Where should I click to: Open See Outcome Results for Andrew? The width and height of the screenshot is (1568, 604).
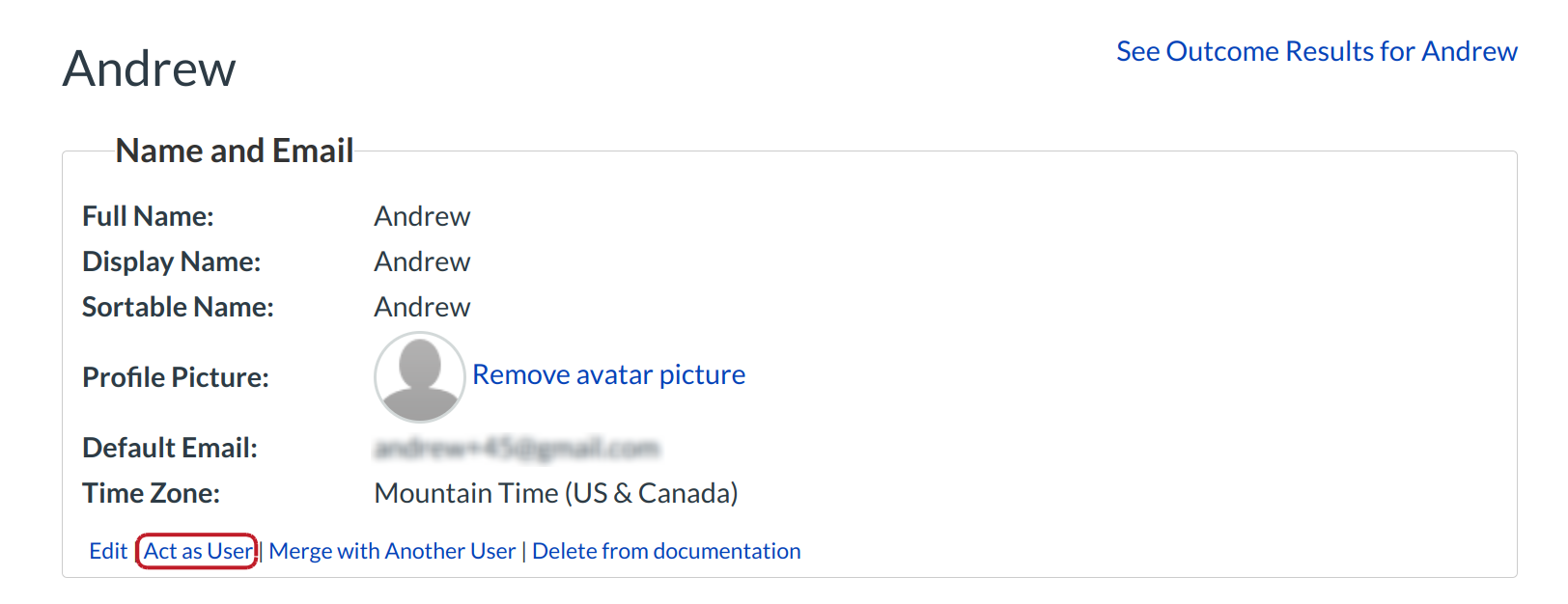coord(1316,51)
